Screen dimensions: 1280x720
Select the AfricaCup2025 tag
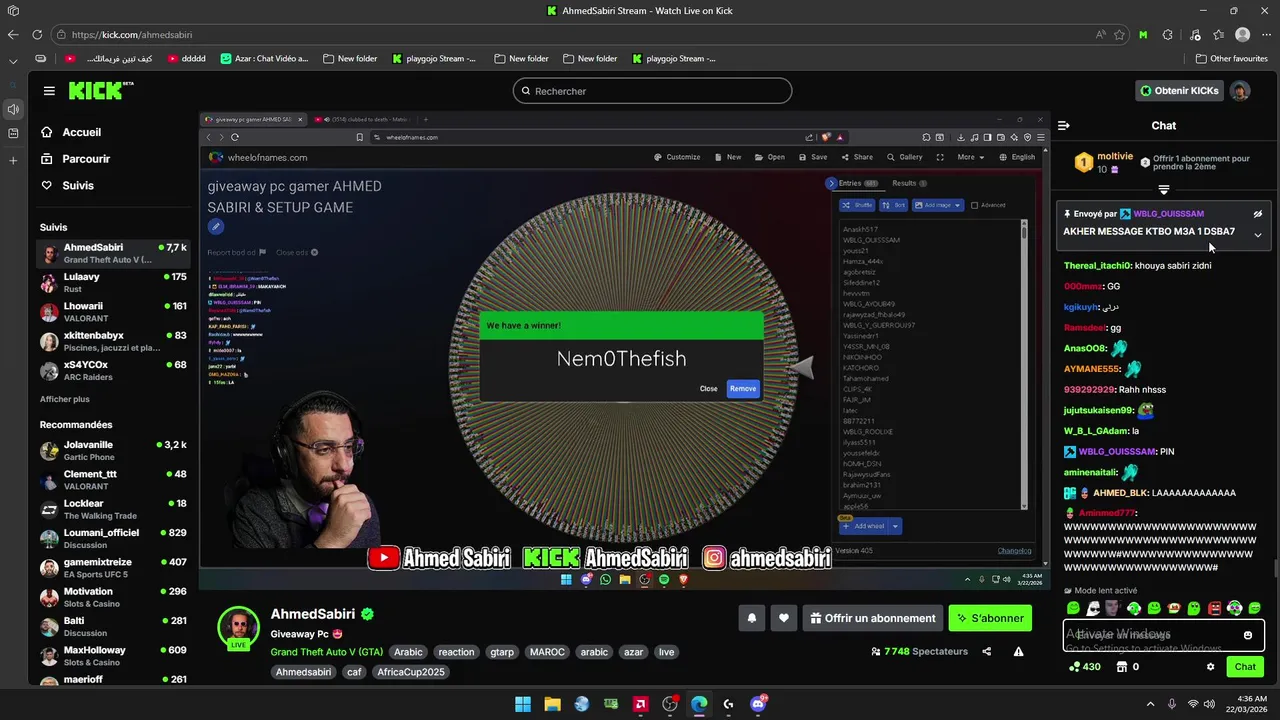pos(411,672)
